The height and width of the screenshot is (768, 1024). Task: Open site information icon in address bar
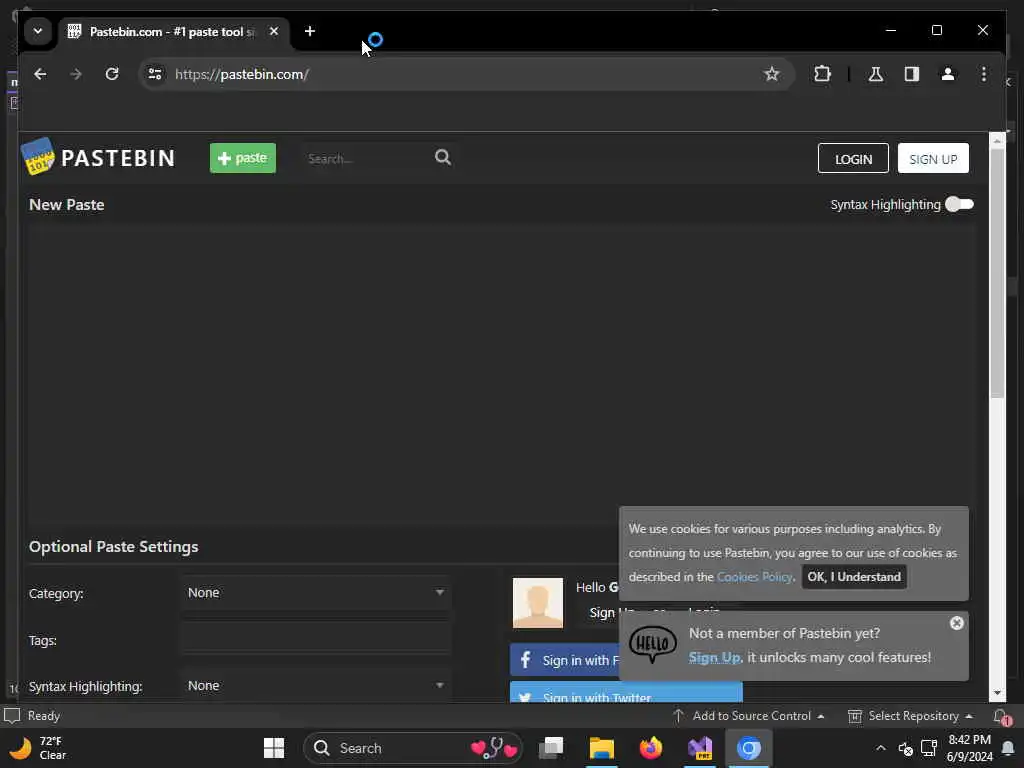[x=155, y=74]
